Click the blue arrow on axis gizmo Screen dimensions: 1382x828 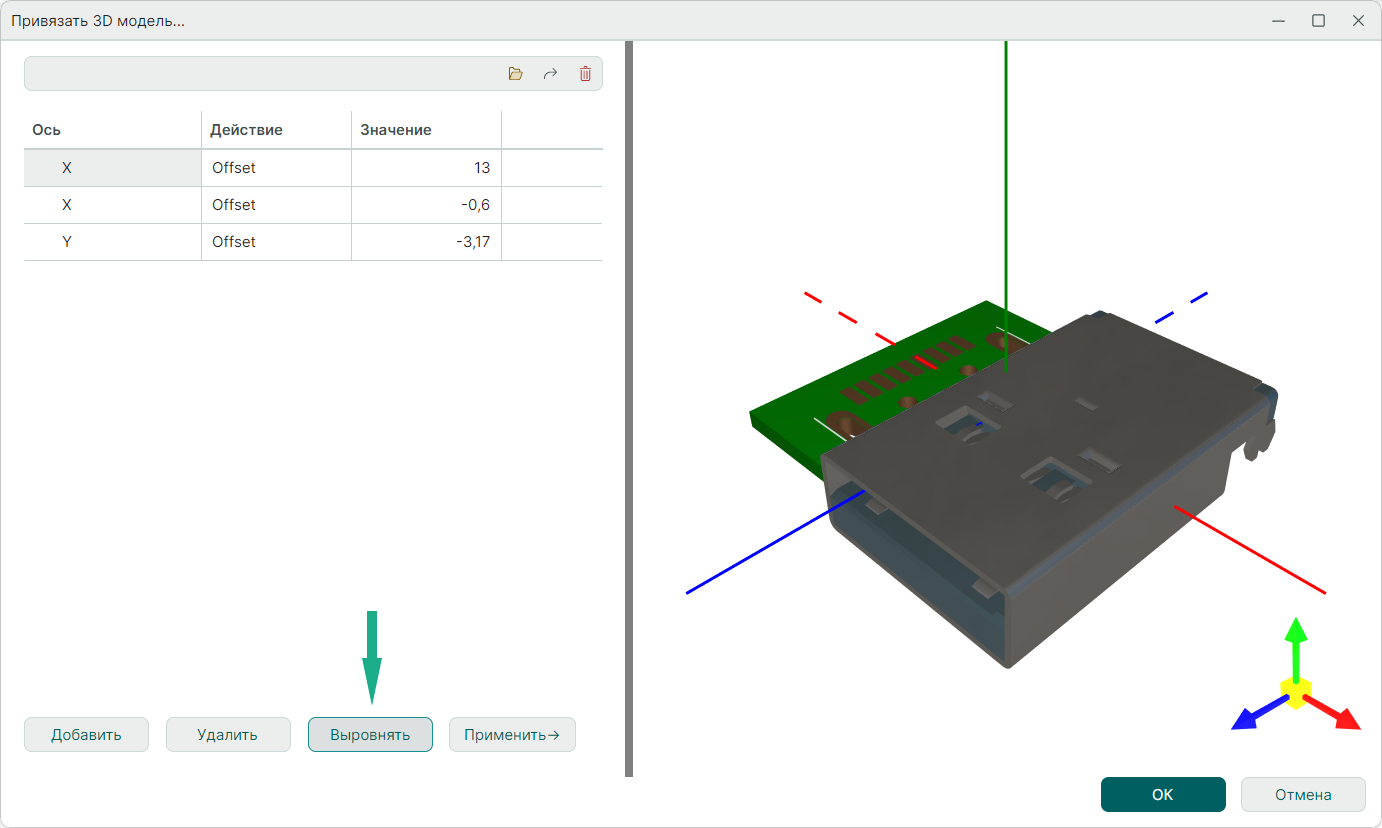point(1250,715)
